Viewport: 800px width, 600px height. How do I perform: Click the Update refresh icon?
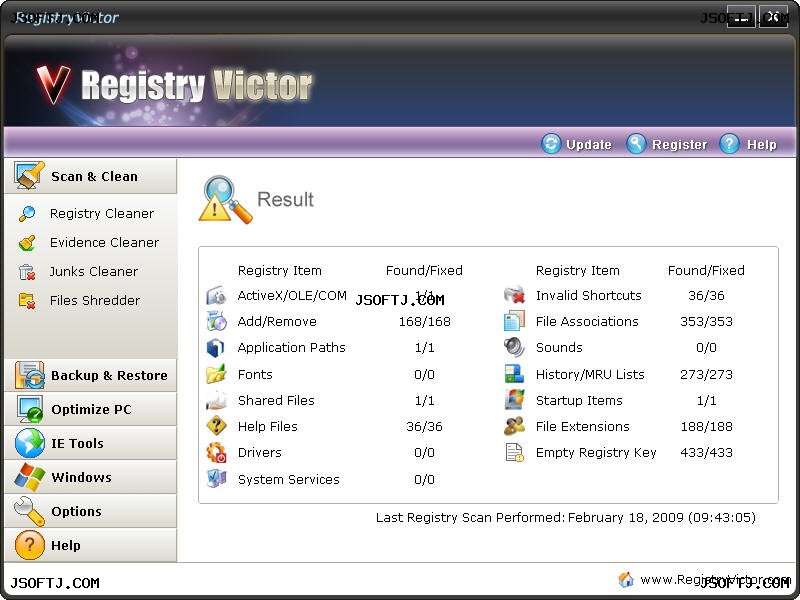click(551, 144)
